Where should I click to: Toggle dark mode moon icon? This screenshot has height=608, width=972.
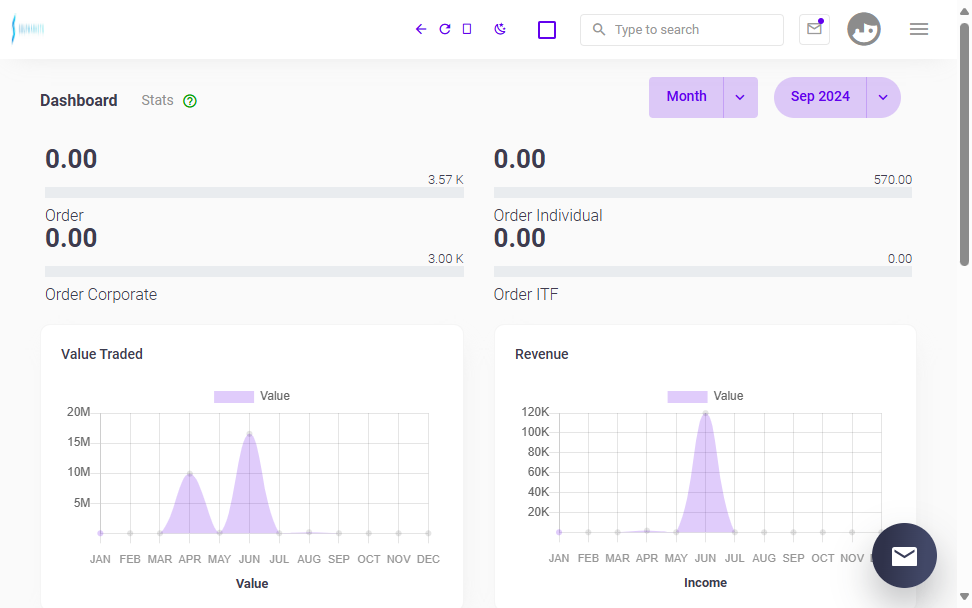tap(500, 29)
